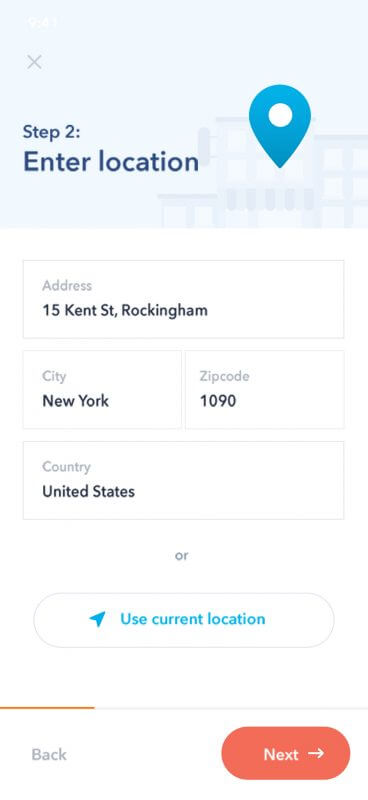This screenshot has width=368, height=800.
Task: Click the blue map pin icon
Action: 280,126
